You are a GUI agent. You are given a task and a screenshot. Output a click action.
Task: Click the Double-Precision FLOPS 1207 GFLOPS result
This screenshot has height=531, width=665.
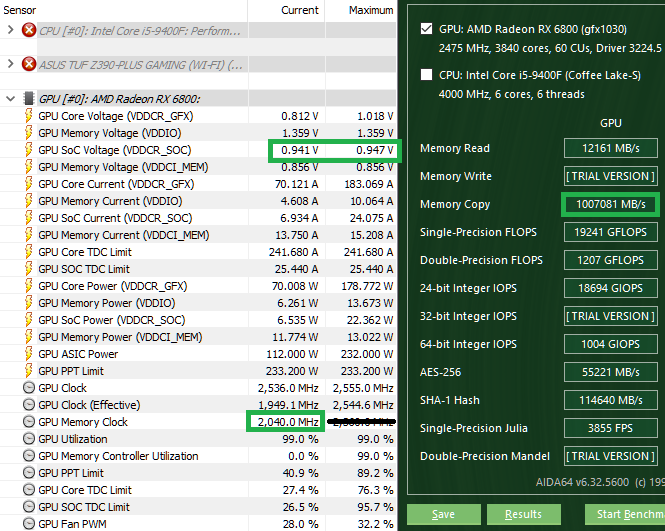611,260
